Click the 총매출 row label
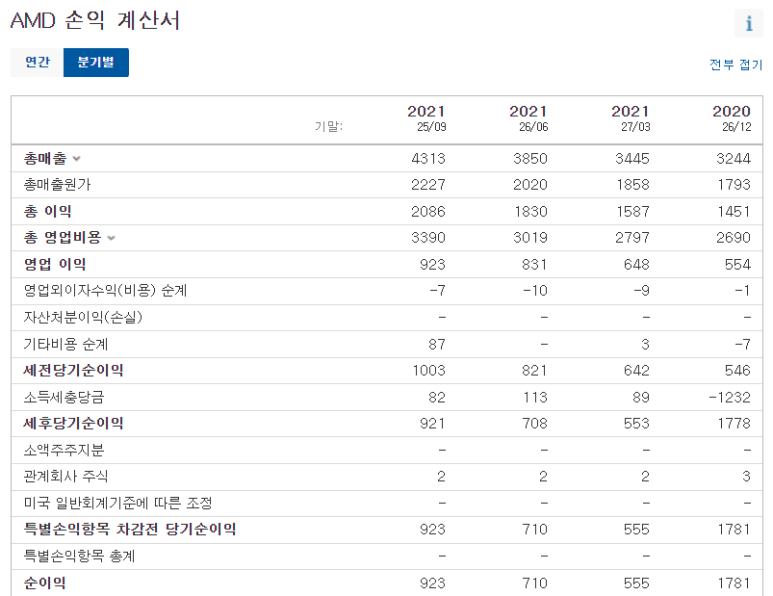The height and width of the screenshot is (596, 773). click(45, 158)
